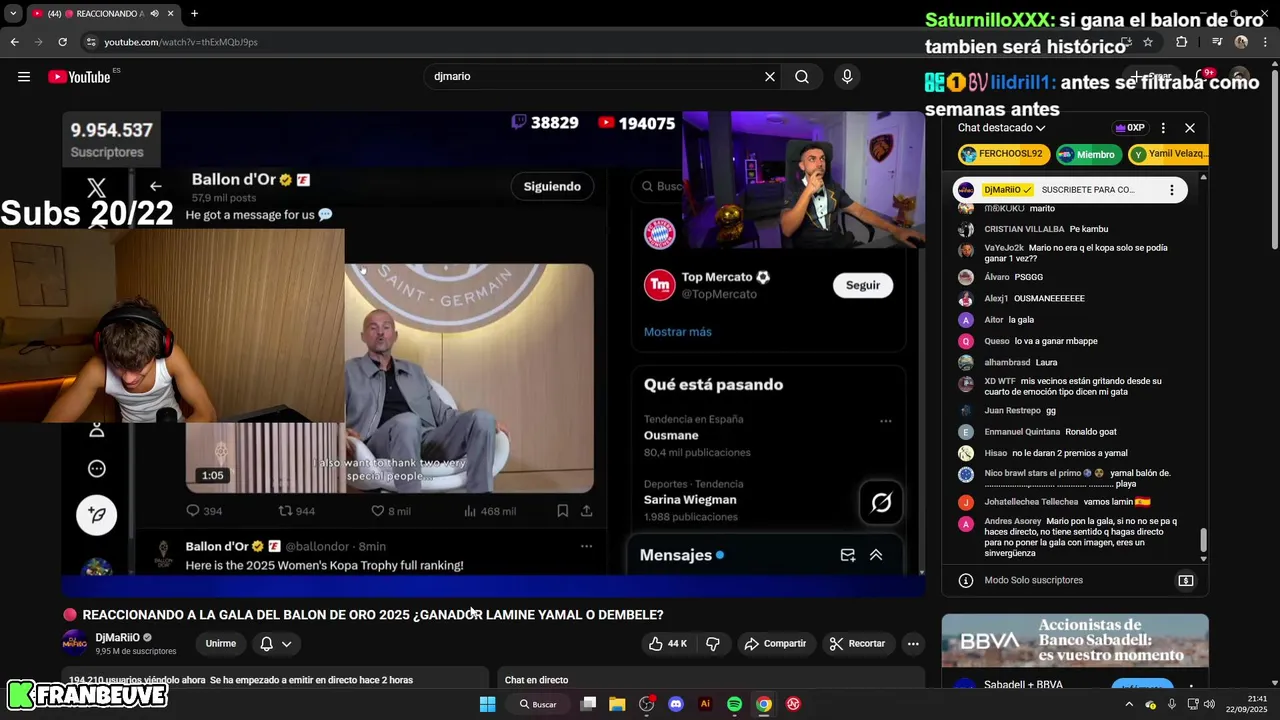Screen dimensions: 1280x720
Task: Show hidden system tray icons chevron
Action: [x=1129, y=704]
